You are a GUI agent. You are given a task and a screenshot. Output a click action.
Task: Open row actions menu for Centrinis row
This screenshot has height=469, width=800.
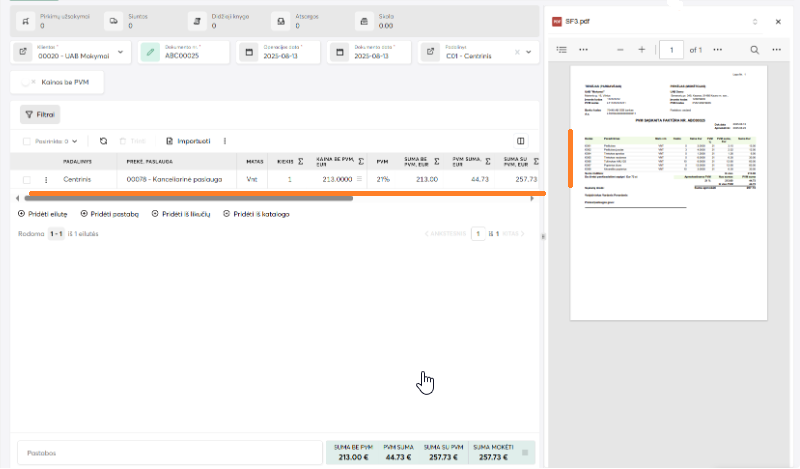[x=46, y=180]
